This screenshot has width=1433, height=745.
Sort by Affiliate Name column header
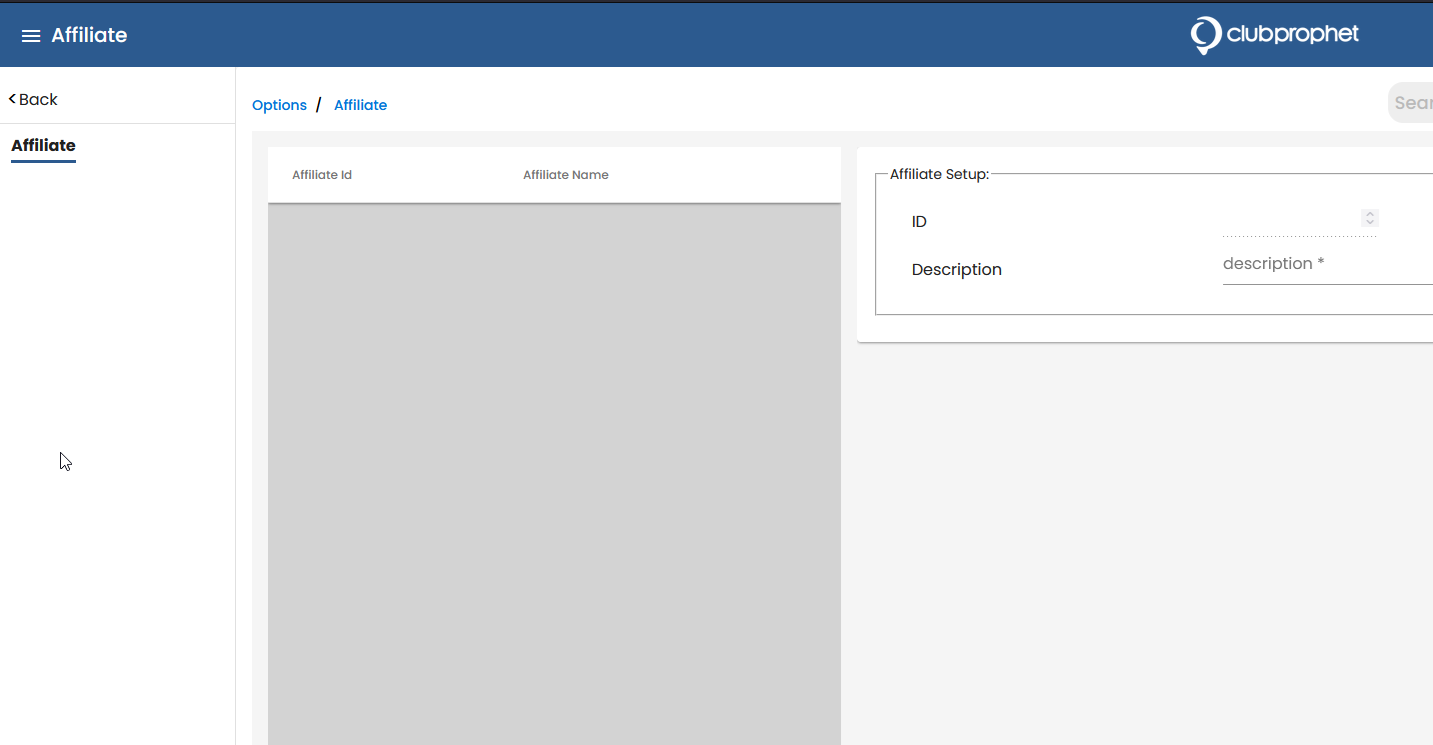566,175
